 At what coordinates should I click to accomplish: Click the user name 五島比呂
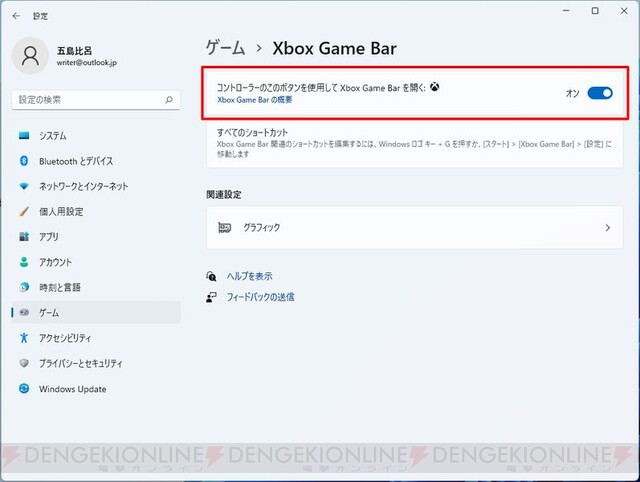point(74,51)
